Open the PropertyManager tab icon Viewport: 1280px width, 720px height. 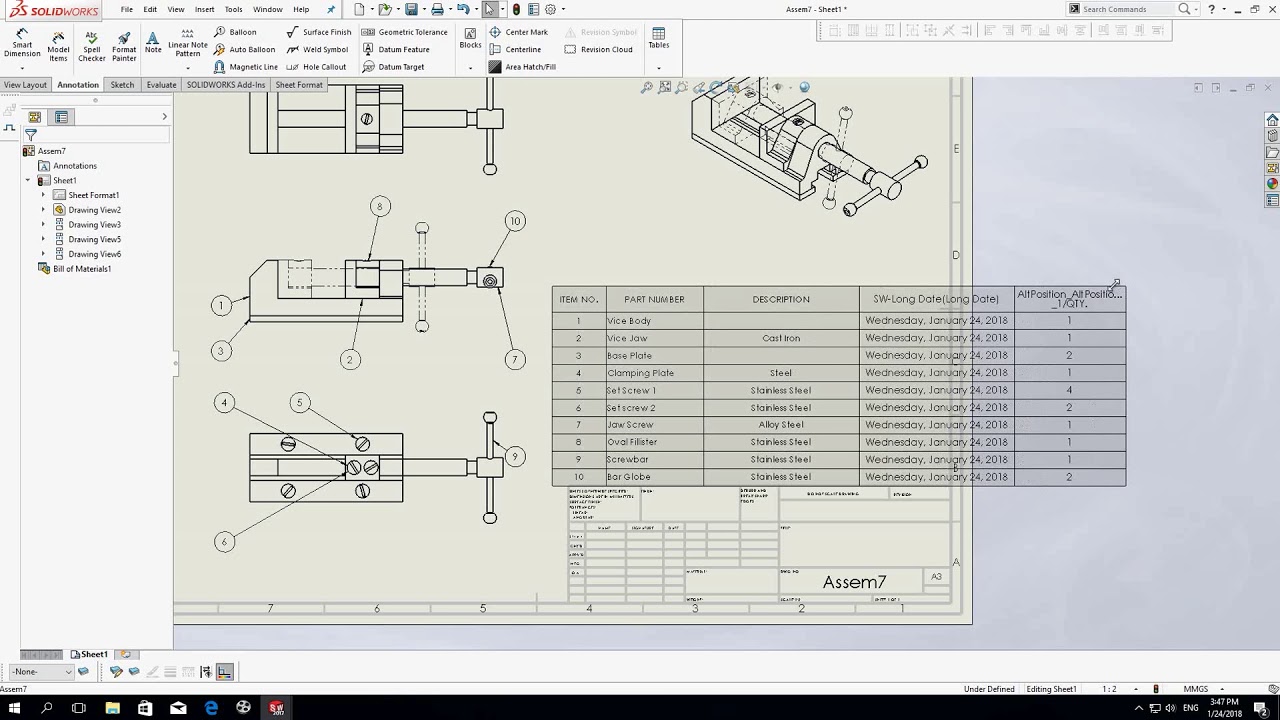pyautogui.click(x=61, y=117)
